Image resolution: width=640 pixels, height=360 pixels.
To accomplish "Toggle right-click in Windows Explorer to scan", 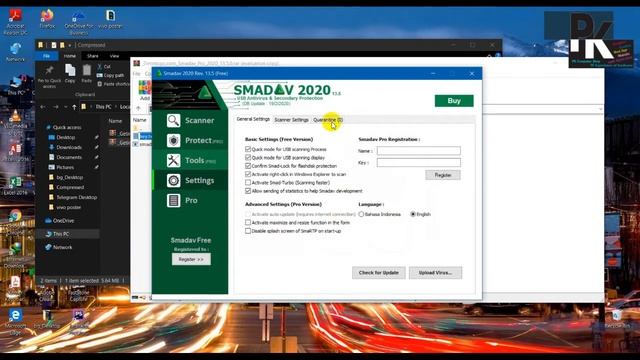I will point(248,174).
